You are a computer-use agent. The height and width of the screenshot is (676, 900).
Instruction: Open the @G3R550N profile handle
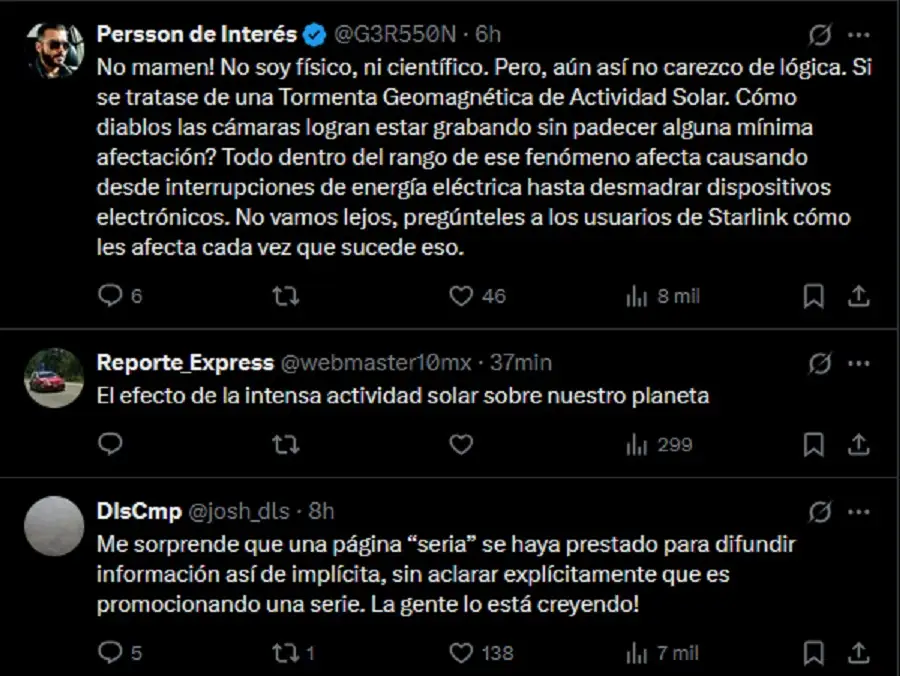(x=394, y=34)
